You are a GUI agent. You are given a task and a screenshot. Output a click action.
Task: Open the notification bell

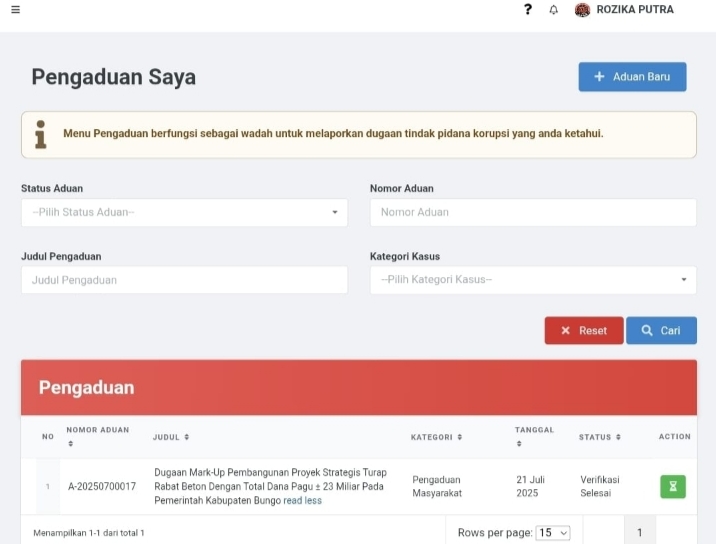[554, 10]
